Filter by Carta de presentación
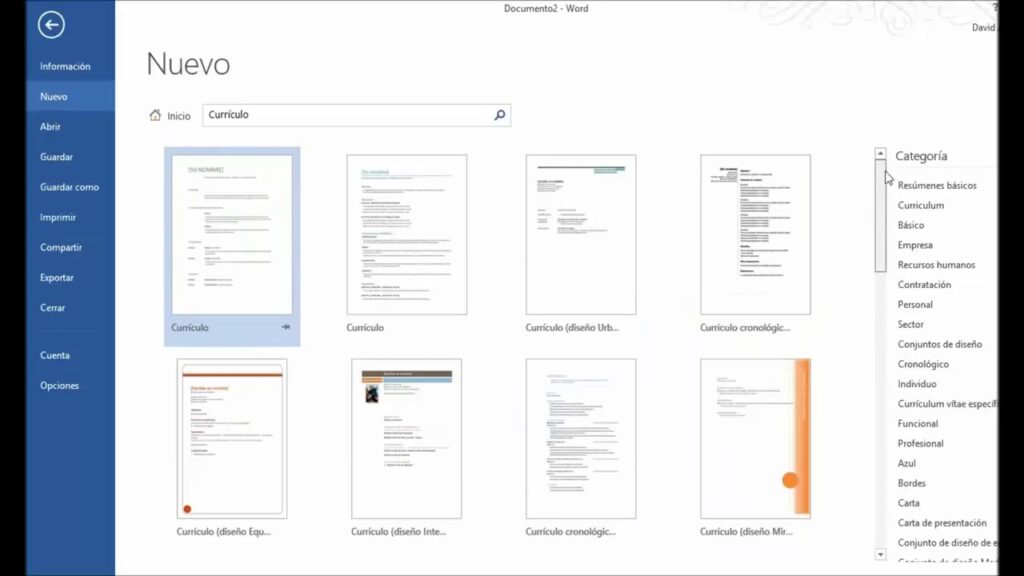Screen dimensions: 1024x576 (941, 522)
